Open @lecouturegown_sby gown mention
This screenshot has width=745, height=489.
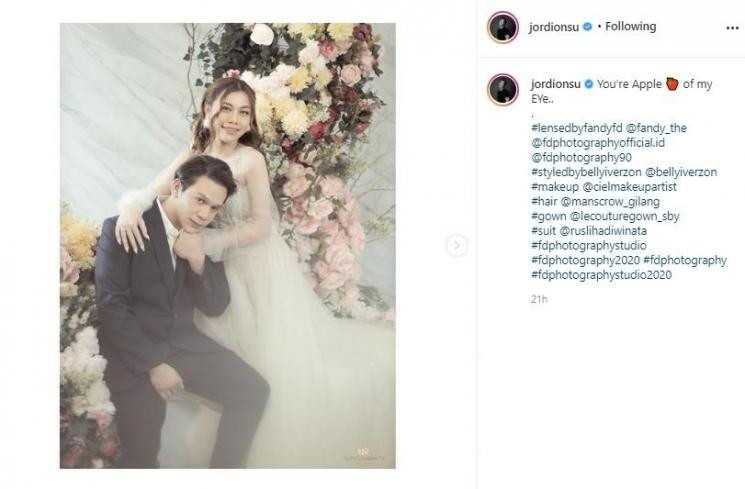click(x=624, y=216)
